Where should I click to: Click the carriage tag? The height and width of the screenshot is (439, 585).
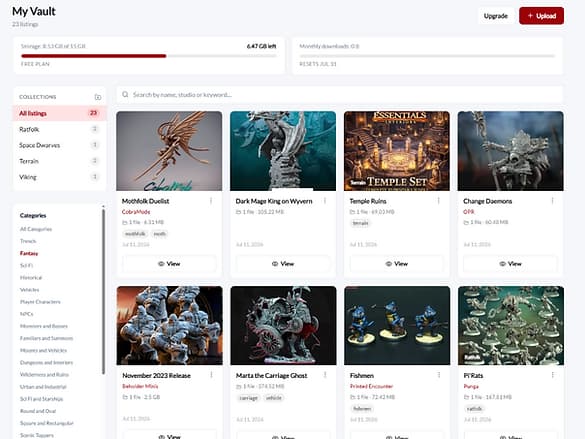(248, 398)
